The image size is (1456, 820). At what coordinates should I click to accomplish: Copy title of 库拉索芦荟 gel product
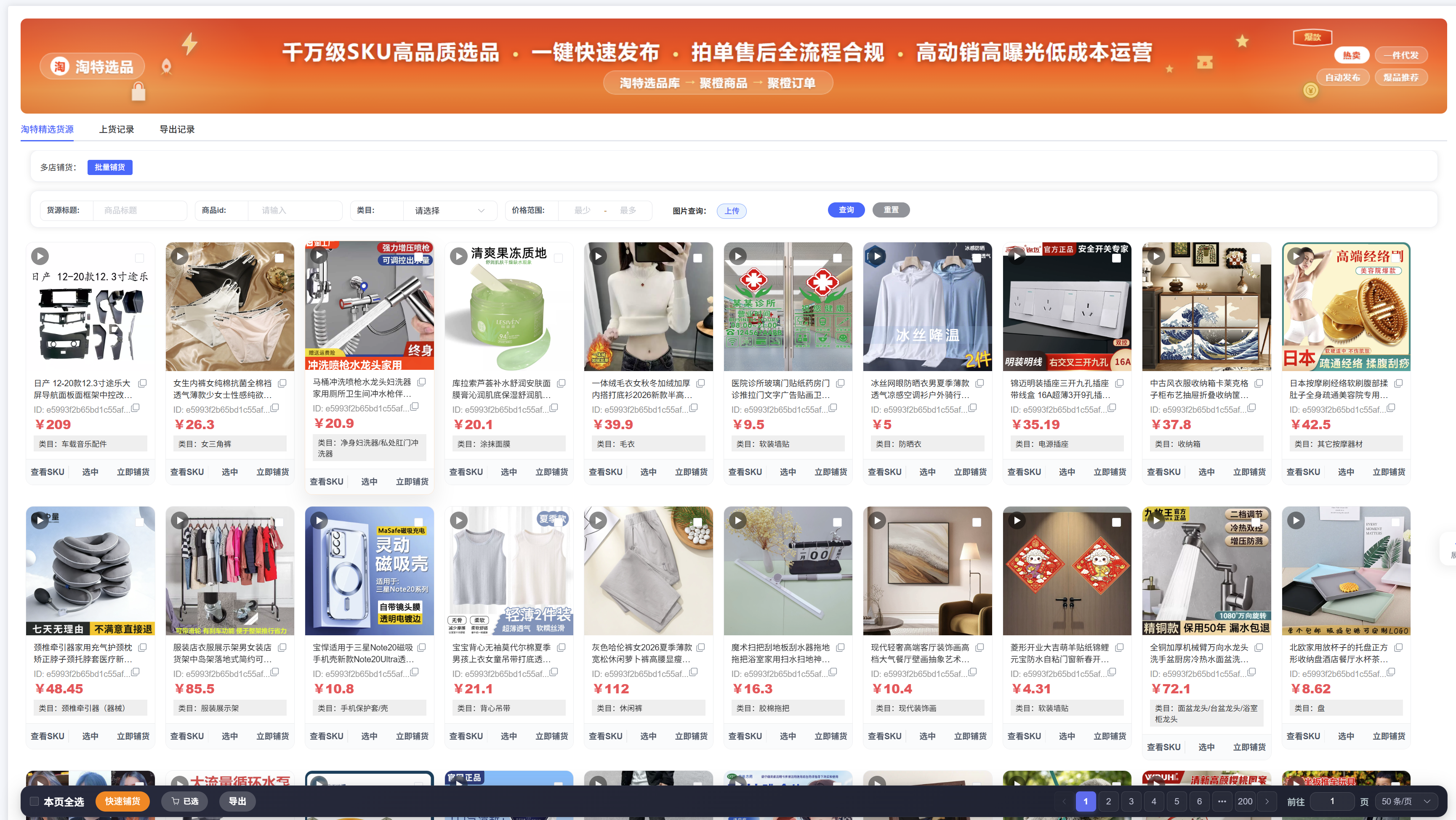coord(561,383)
